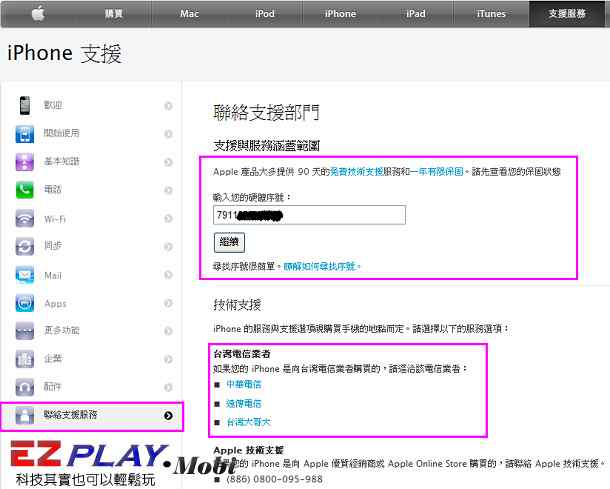
Task: Switch to the iPod tab
Action: [x=265, y=14]
